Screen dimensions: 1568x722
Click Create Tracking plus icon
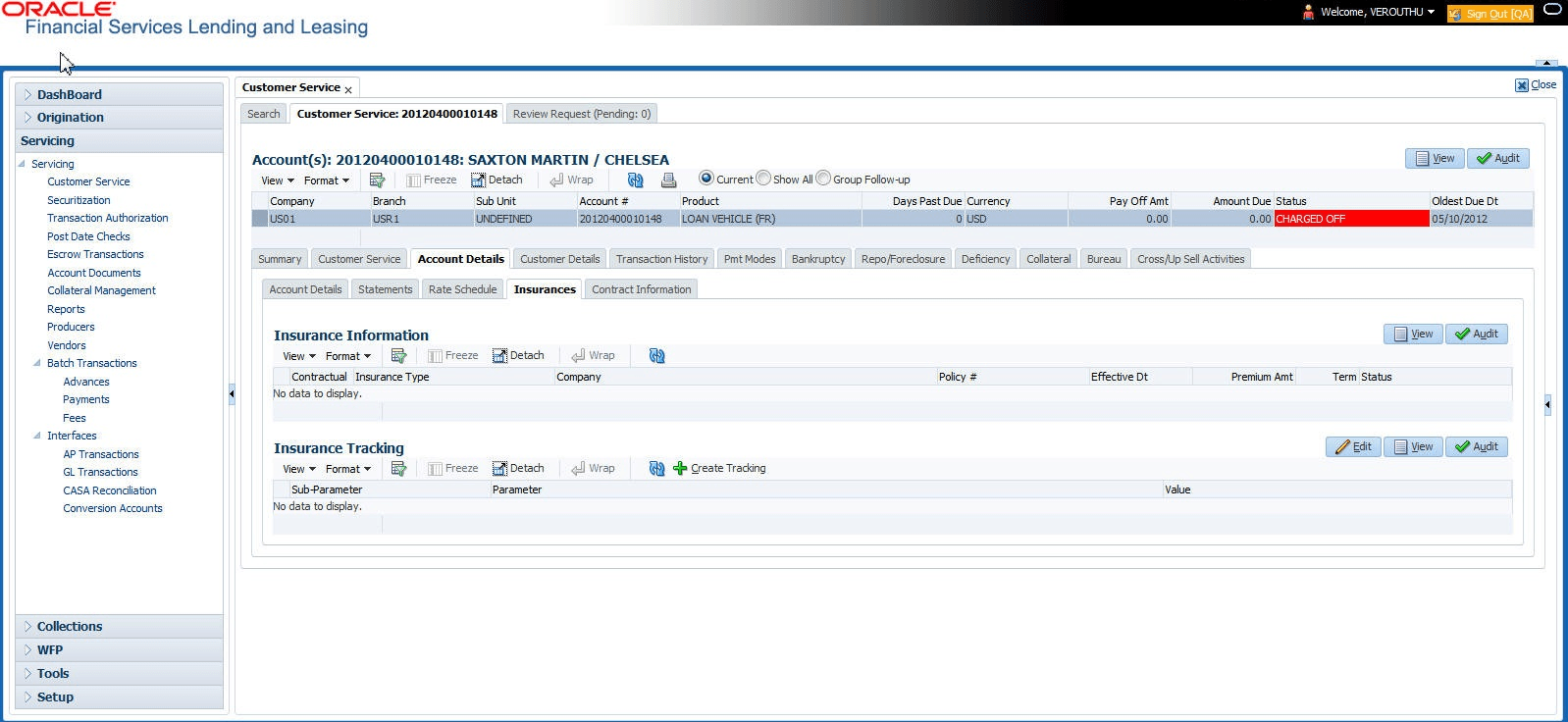pos(680,469)
